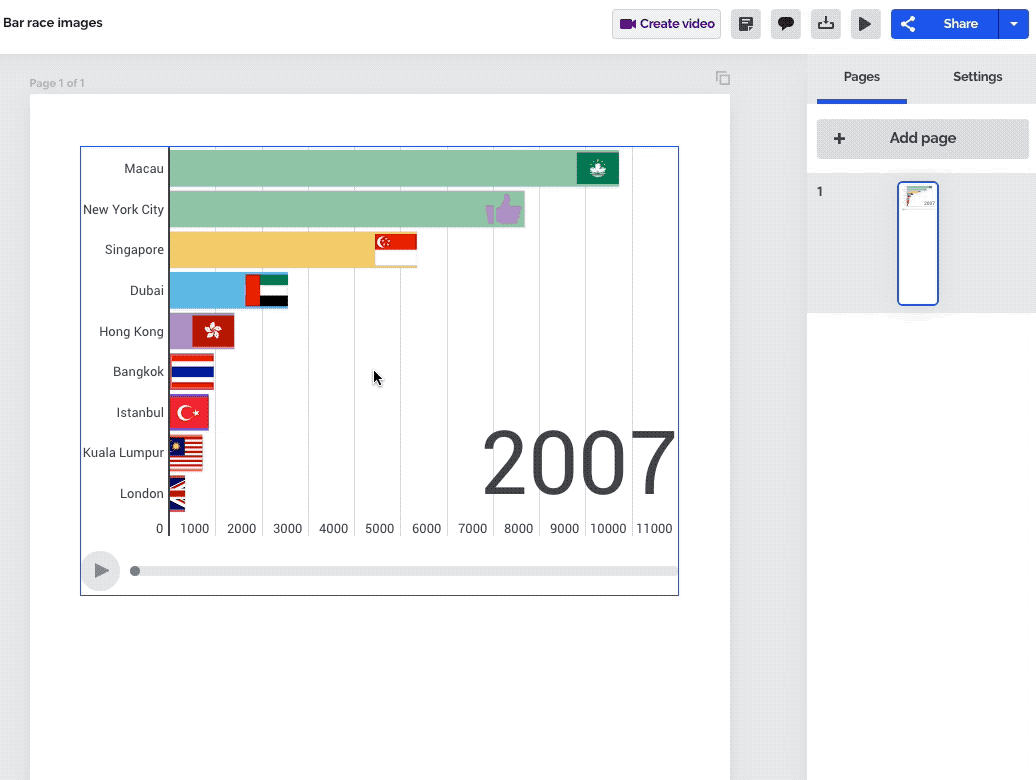Click the Turkey flag on Istanbul bar
1036x780 pixels.
pos(188,412)
